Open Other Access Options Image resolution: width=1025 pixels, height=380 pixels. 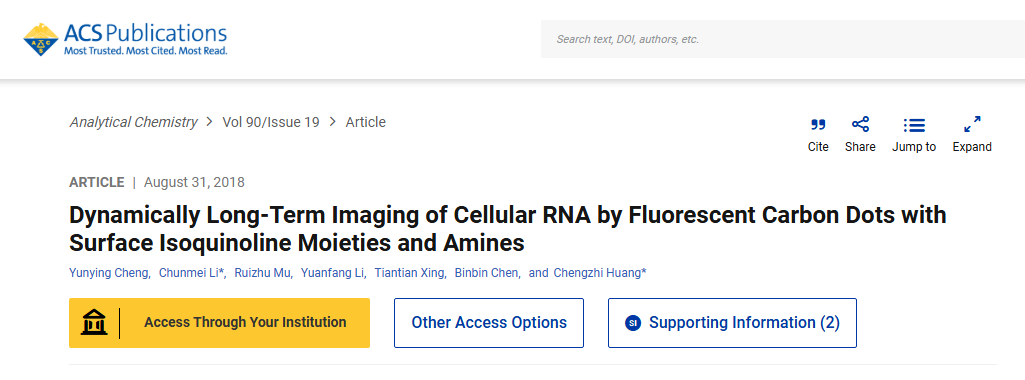click(x=489, y=322)
